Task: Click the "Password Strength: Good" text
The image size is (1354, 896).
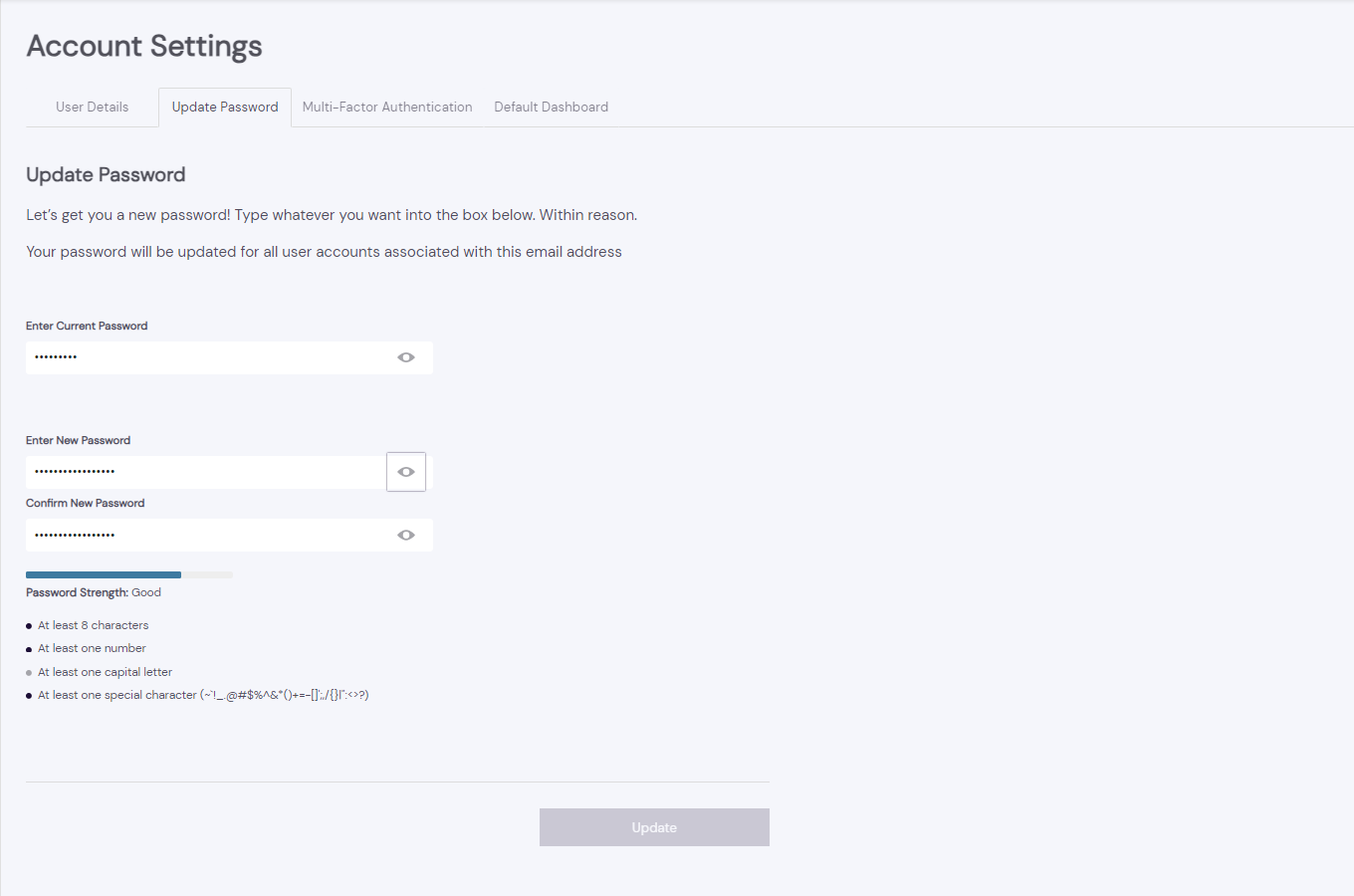Action: pos(94,592)
